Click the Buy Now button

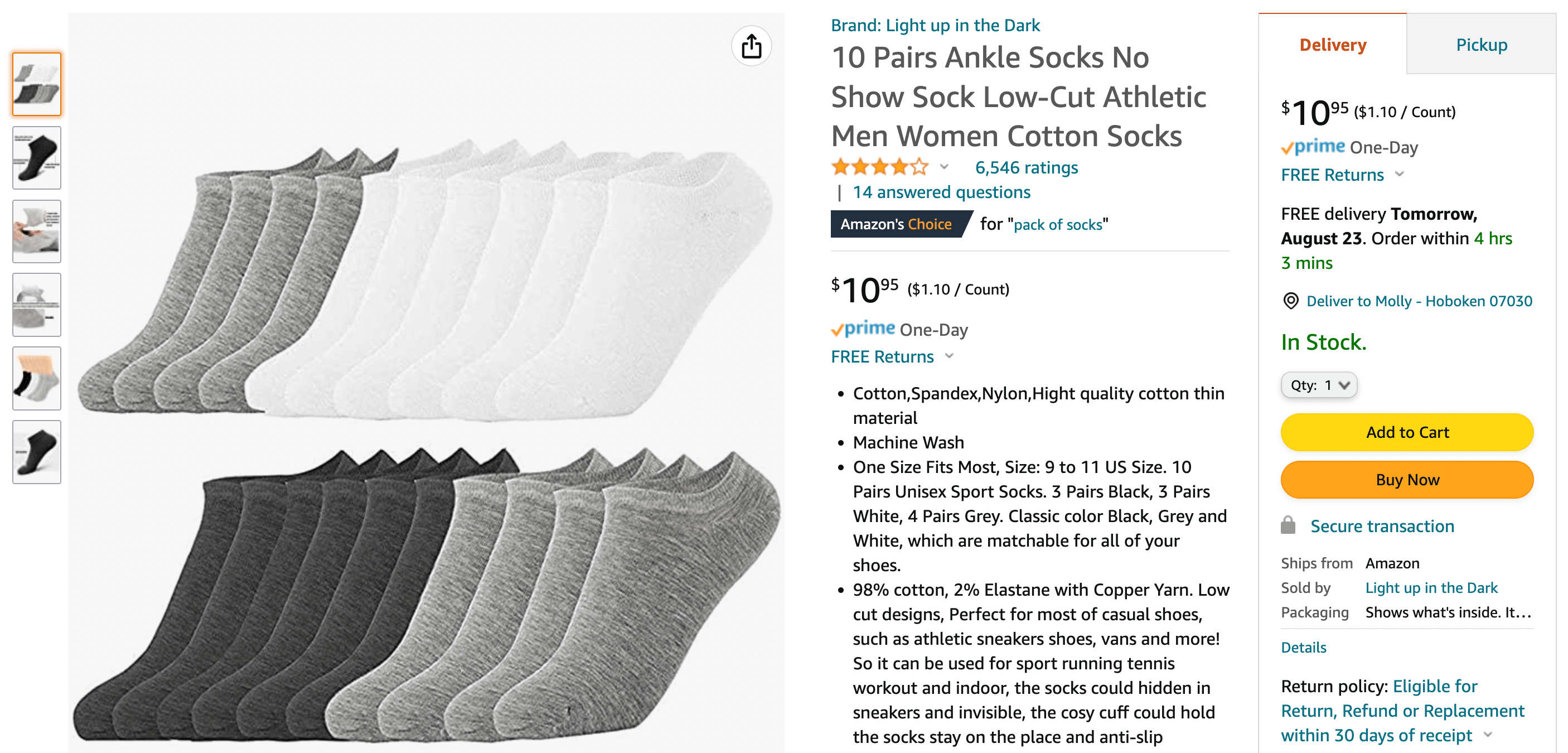click(x=1407, y=479)
